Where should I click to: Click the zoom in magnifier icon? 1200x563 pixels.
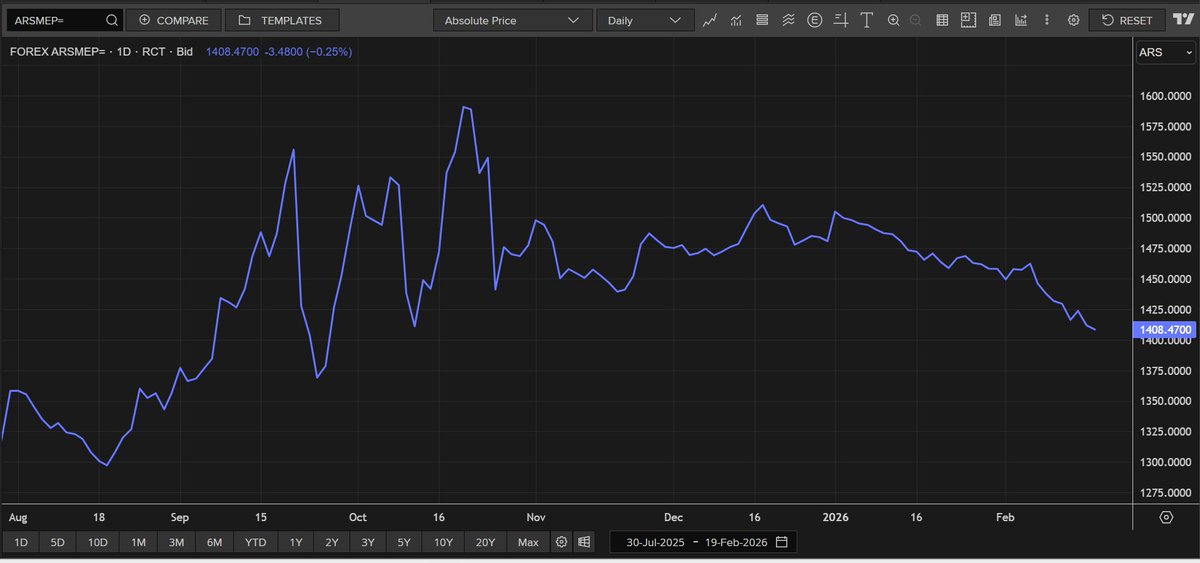893,20
